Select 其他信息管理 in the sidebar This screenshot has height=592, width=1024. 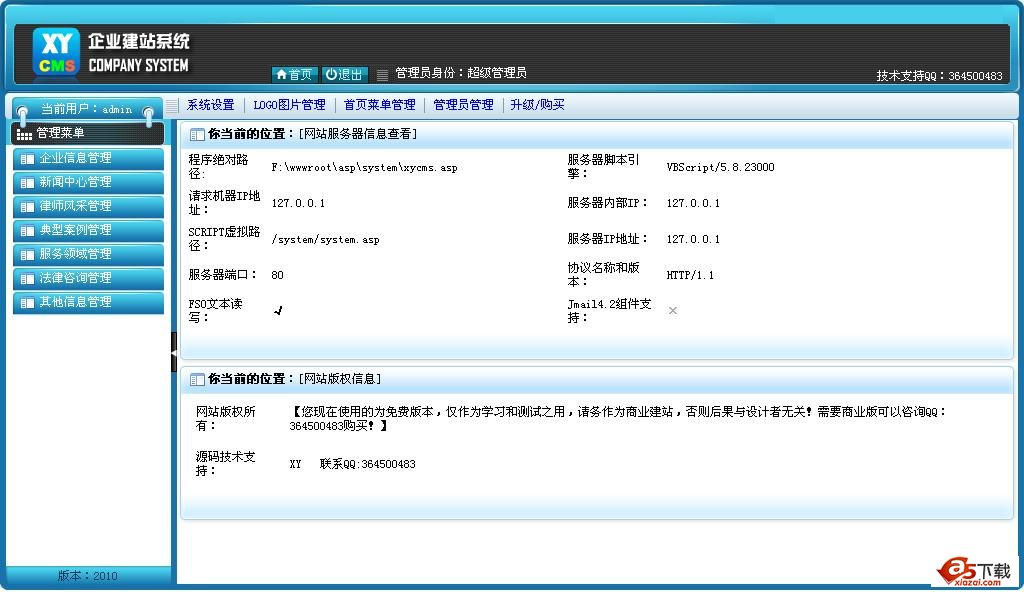coord(88,302)
